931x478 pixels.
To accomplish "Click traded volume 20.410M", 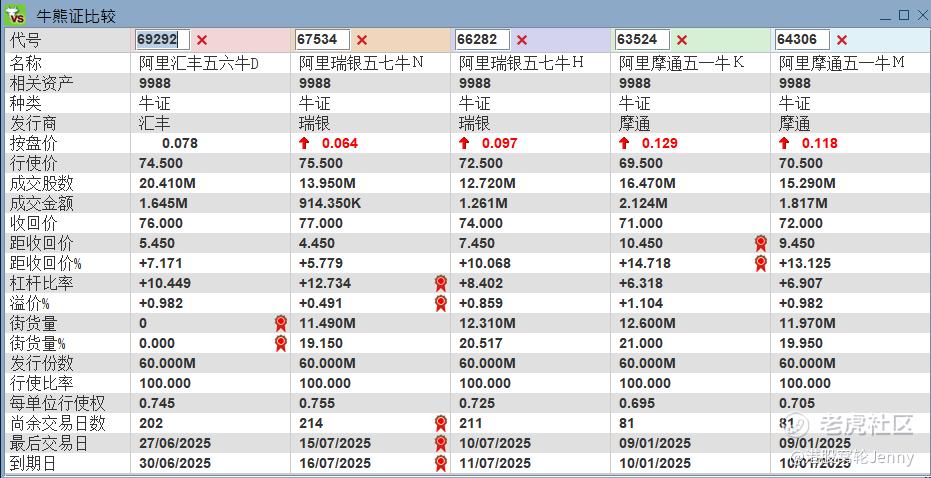I will point(167,183).
